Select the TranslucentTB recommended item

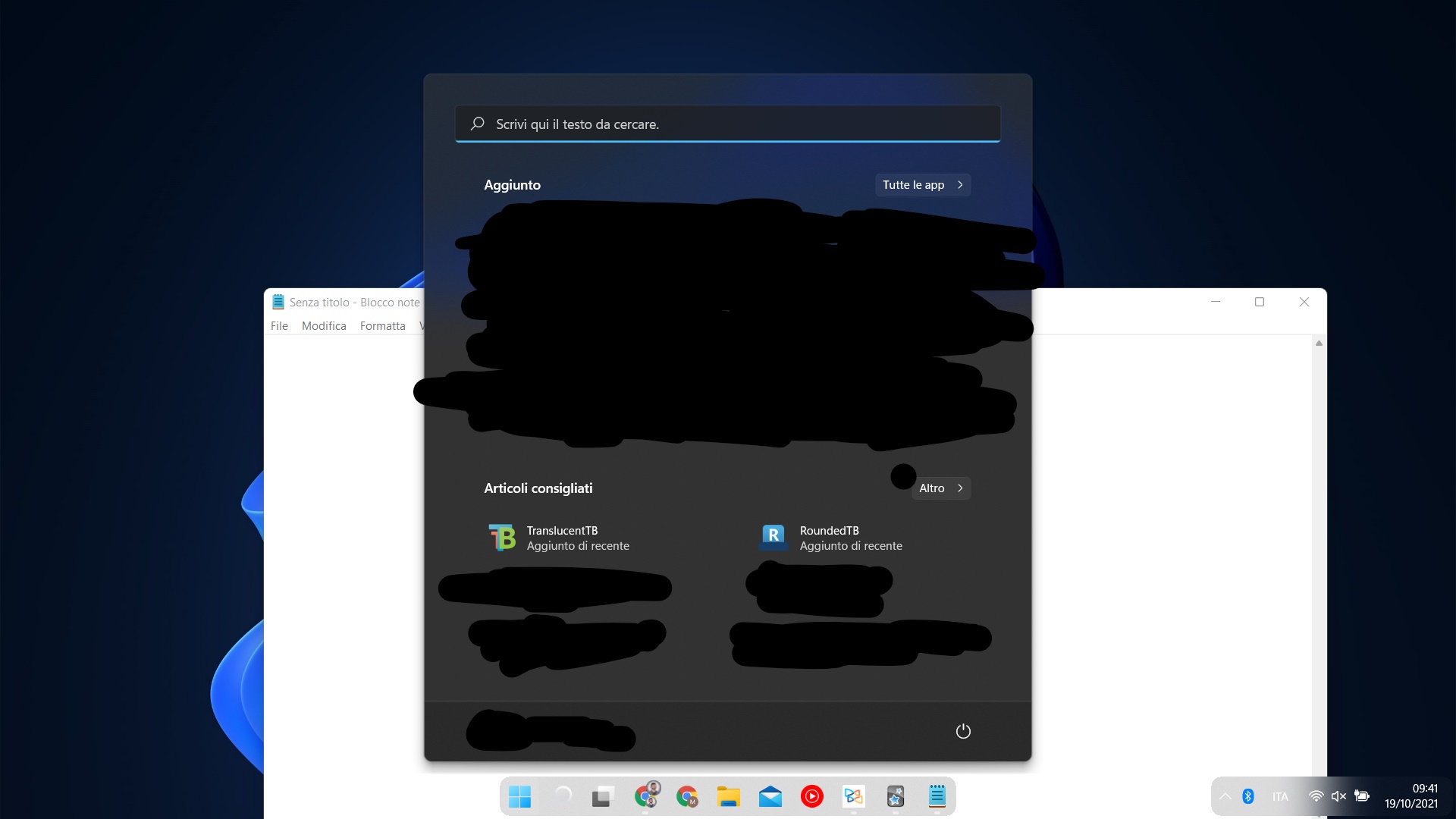562,538
